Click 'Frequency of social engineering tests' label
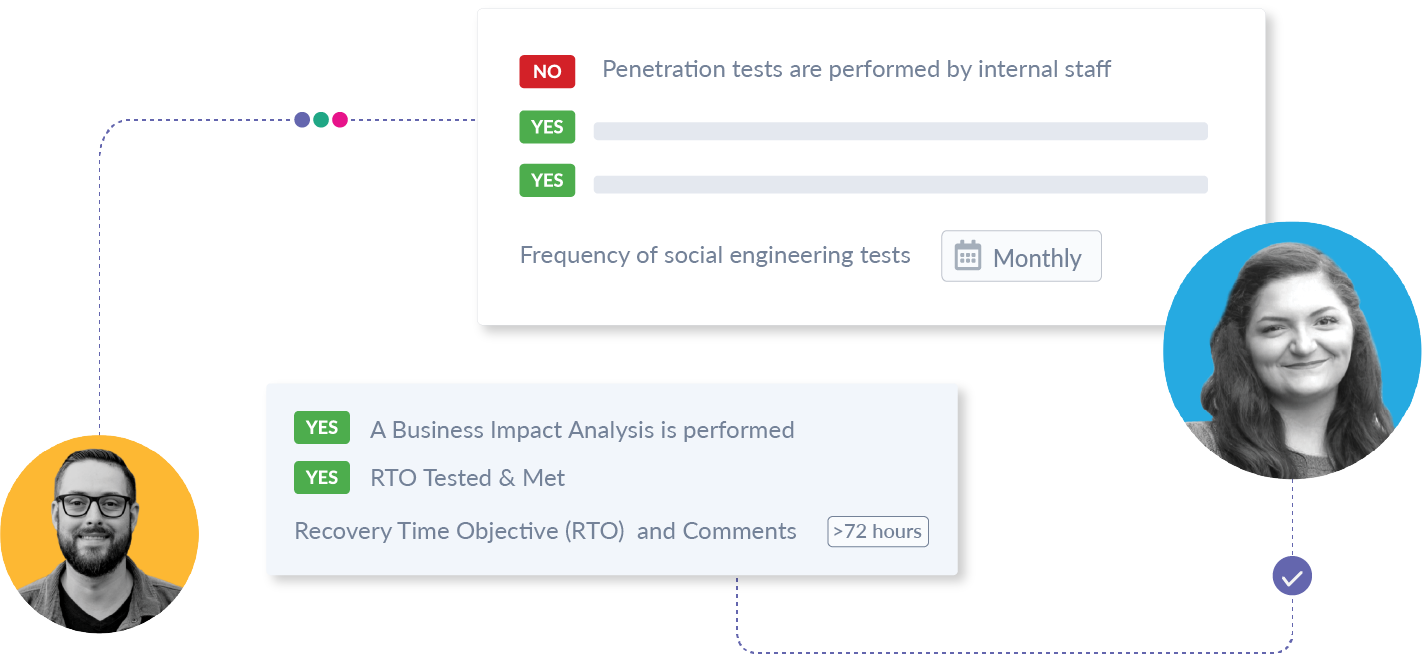The height and width of the screenshot is (655, 1422). tap(715, 255)
